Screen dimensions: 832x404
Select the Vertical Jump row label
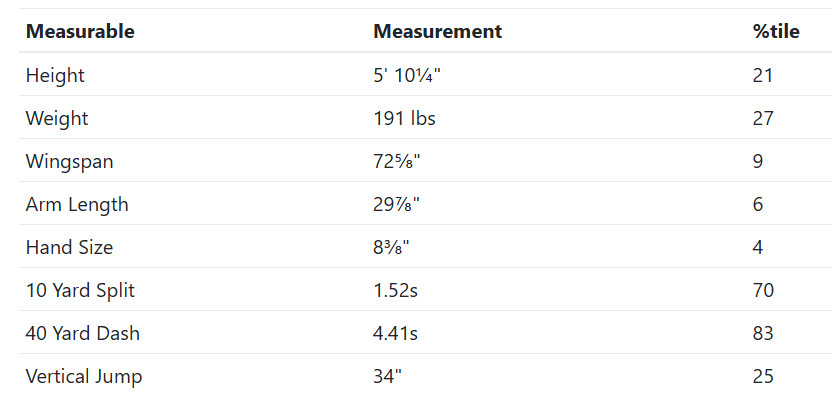coord(84,377)
